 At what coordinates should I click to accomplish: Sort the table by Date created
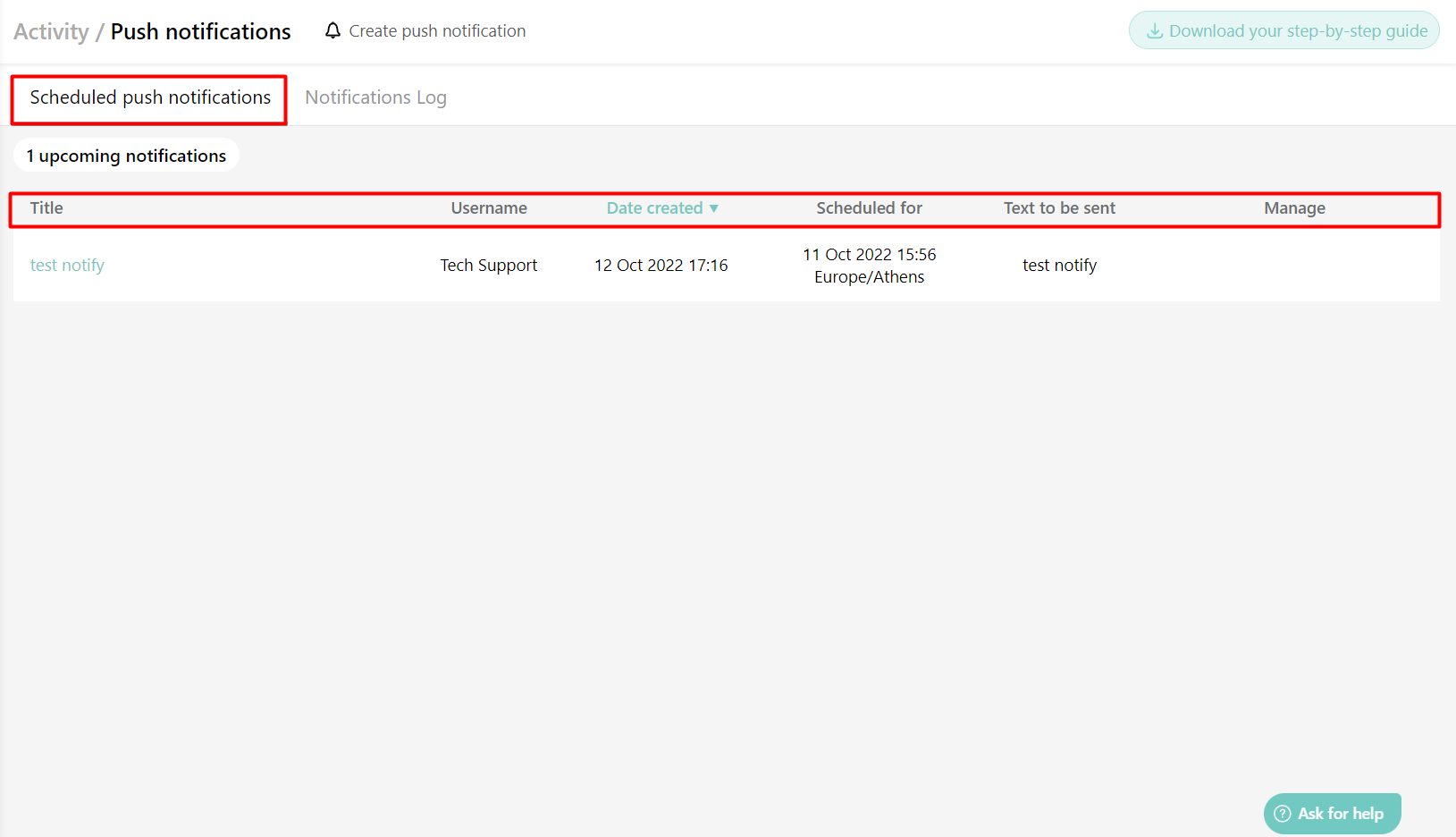point(654,207)
